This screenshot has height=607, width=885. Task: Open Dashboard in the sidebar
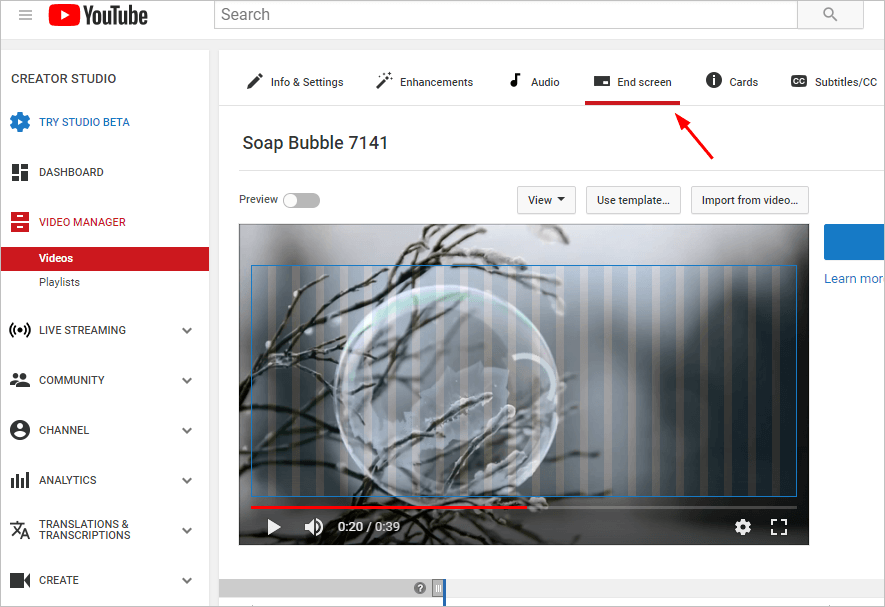[71, 172]
